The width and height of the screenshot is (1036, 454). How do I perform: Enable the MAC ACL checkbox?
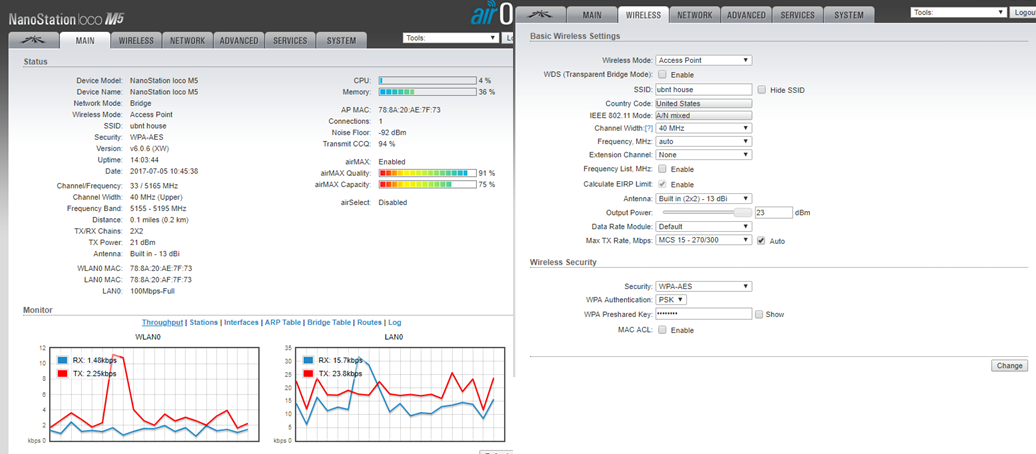(661, 329)
